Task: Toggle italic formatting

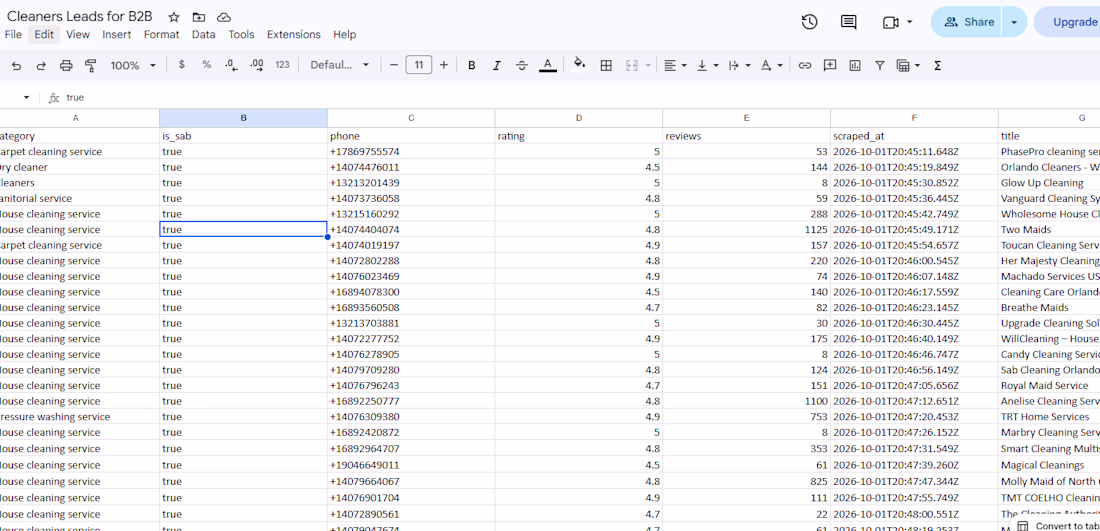Action: coord(497,65)
